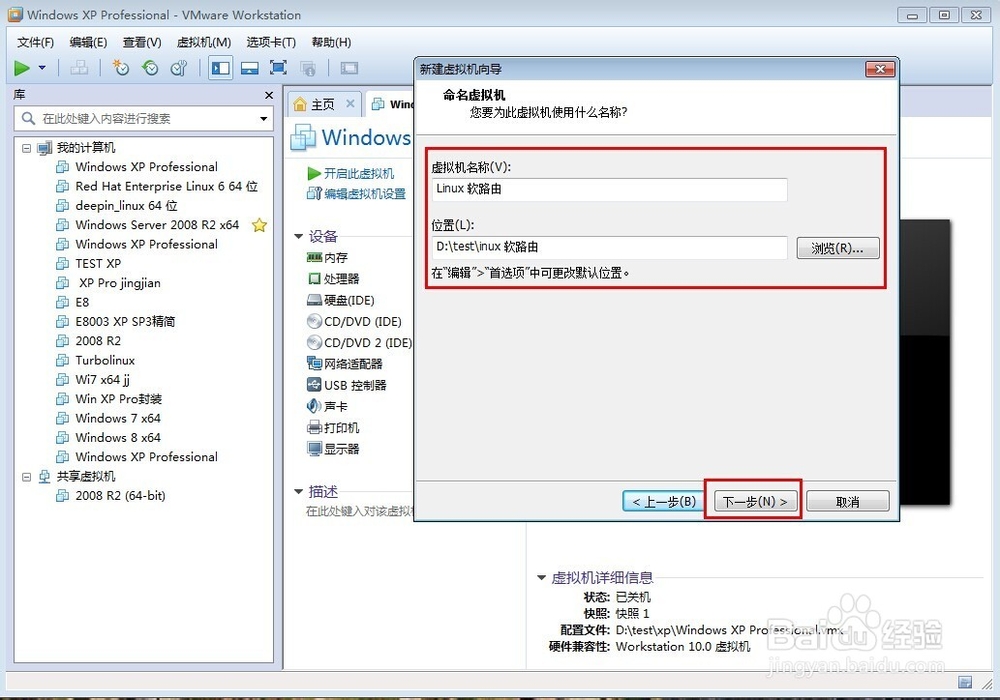Select the 打印机 printer device
This screenshot has width=1000, height=700.
click(x=334, y=428)
